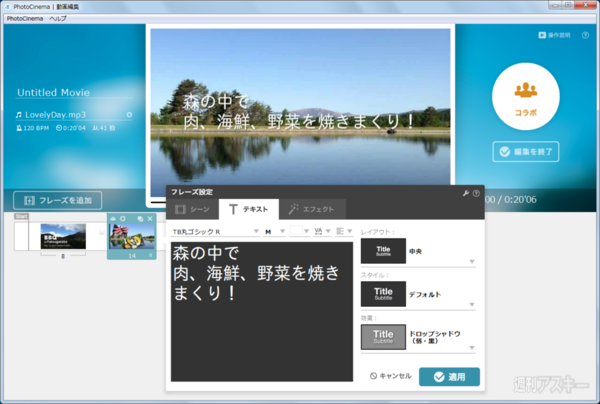This screenshot has height=404, width=600.
Task: Click the 中央 layout Title preview thumbnail
Action: click(383, 251)
